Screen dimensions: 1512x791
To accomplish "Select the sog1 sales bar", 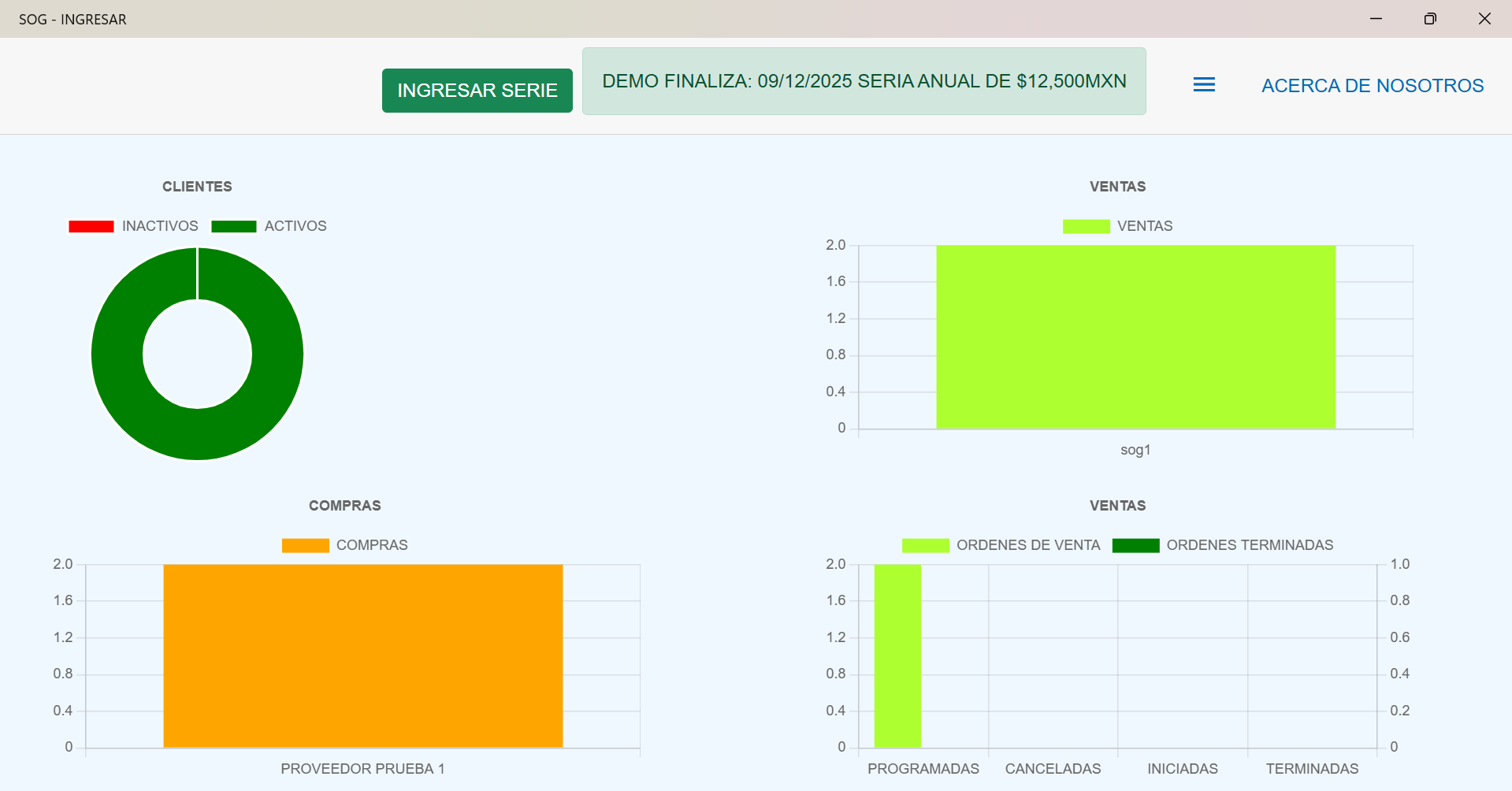I will point(1135,337).
